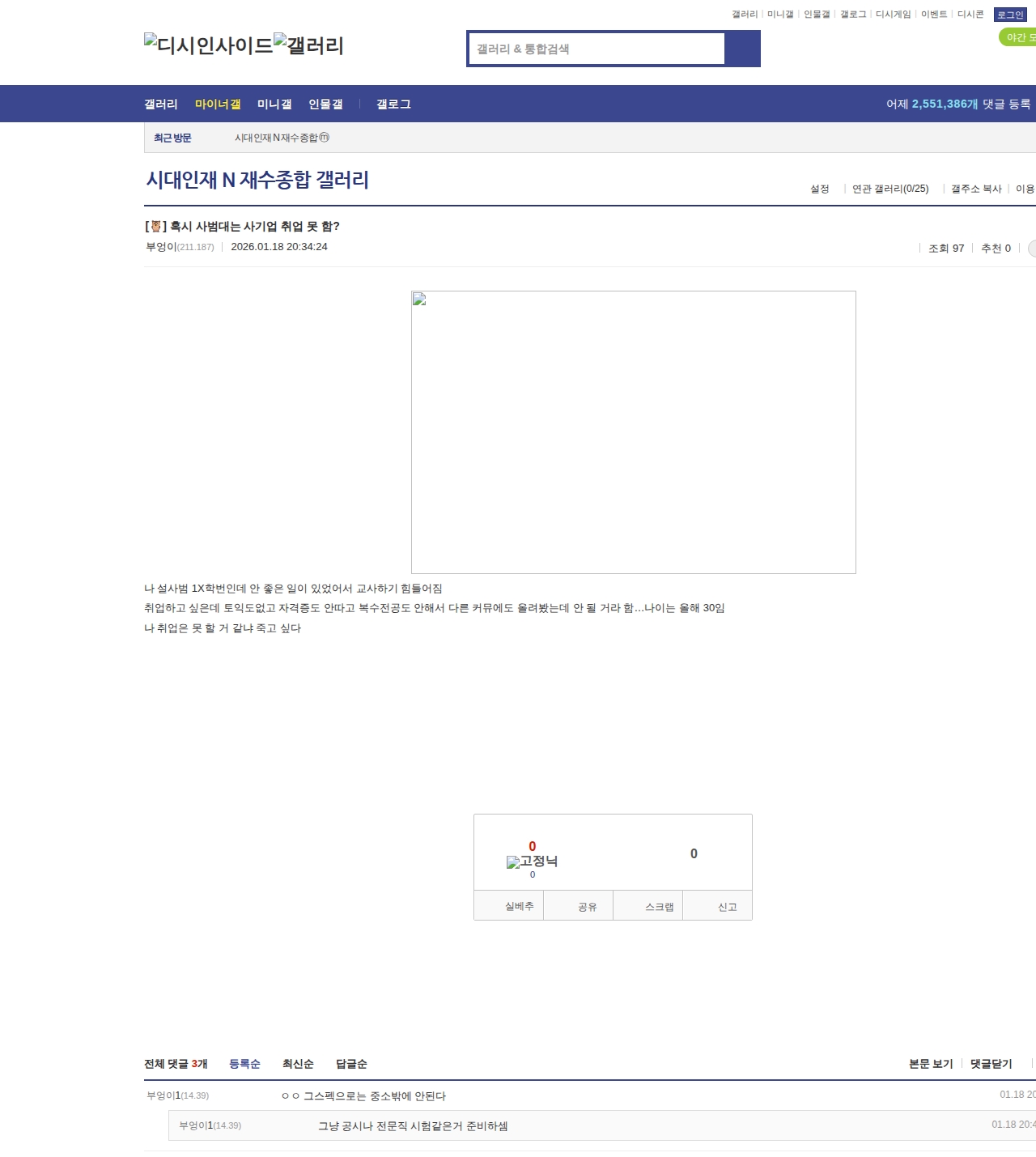
Task: Click post line starting '나 설사범 1X학번인데'
Action: (x=293, y=589)
